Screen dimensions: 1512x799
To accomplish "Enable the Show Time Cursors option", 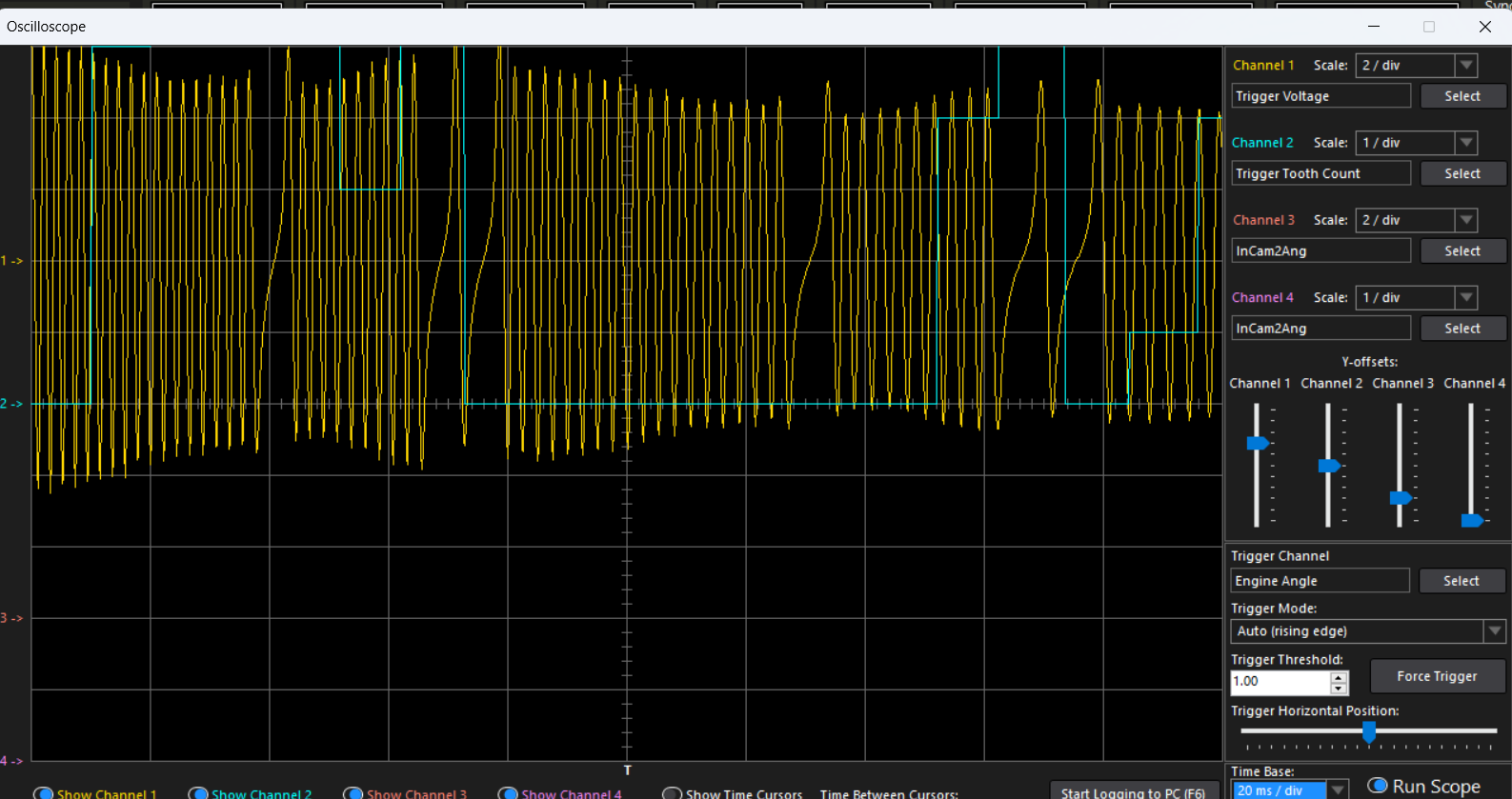I will [x=673, y=792].
